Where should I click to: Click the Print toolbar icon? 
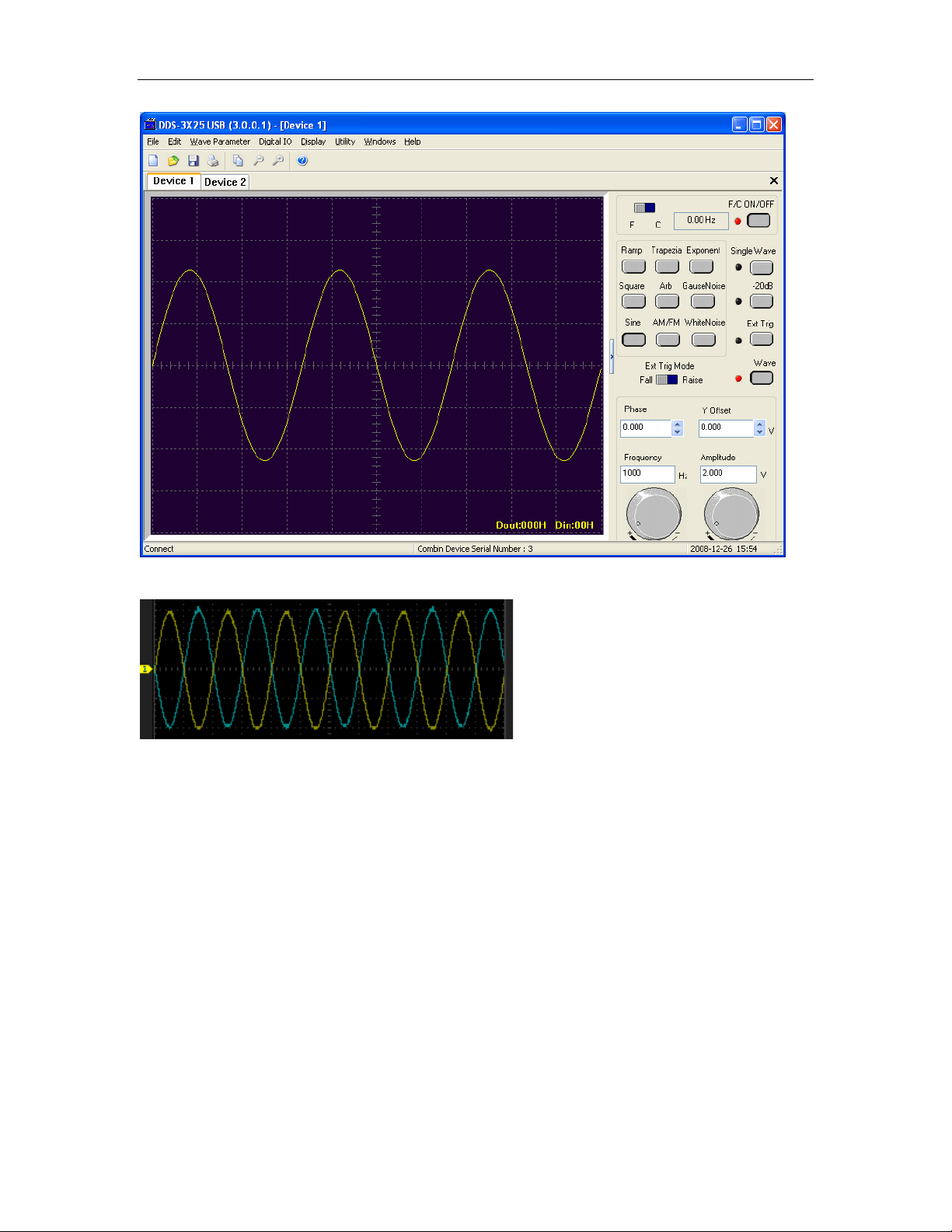(x=213, y=161)
